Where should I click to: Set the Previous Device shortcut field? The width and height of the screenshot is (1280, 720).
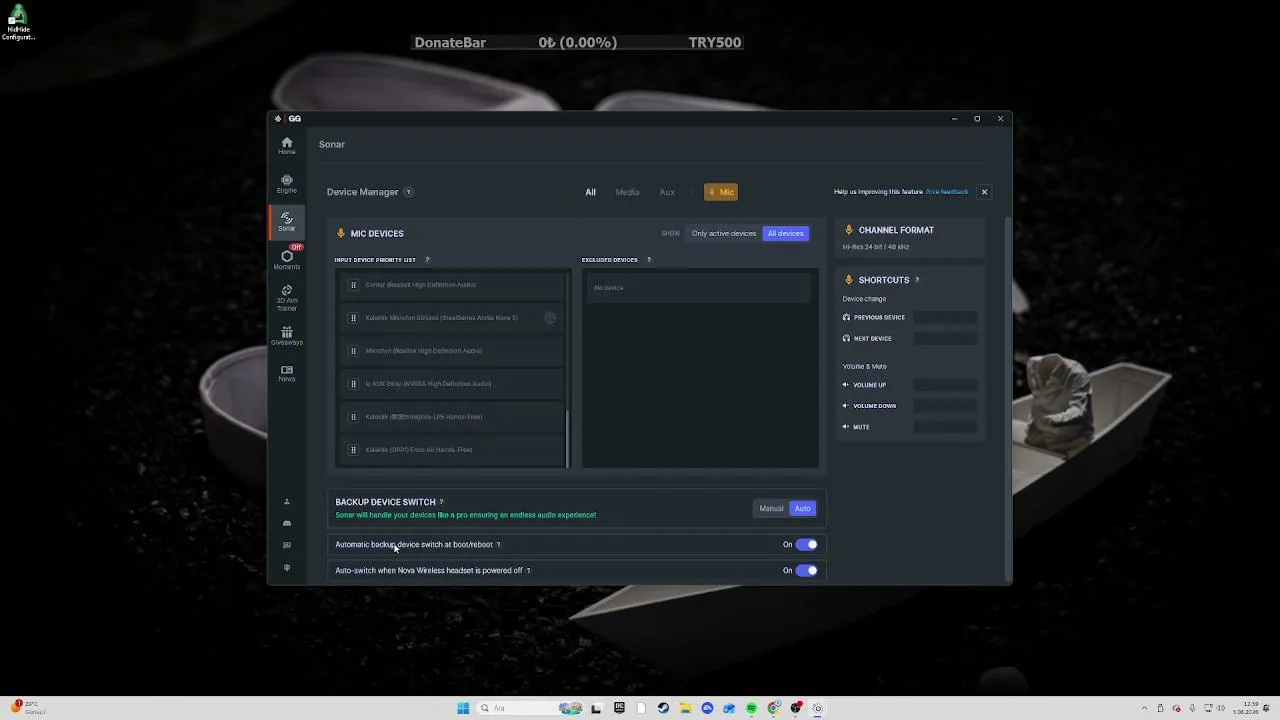[945, 318]
